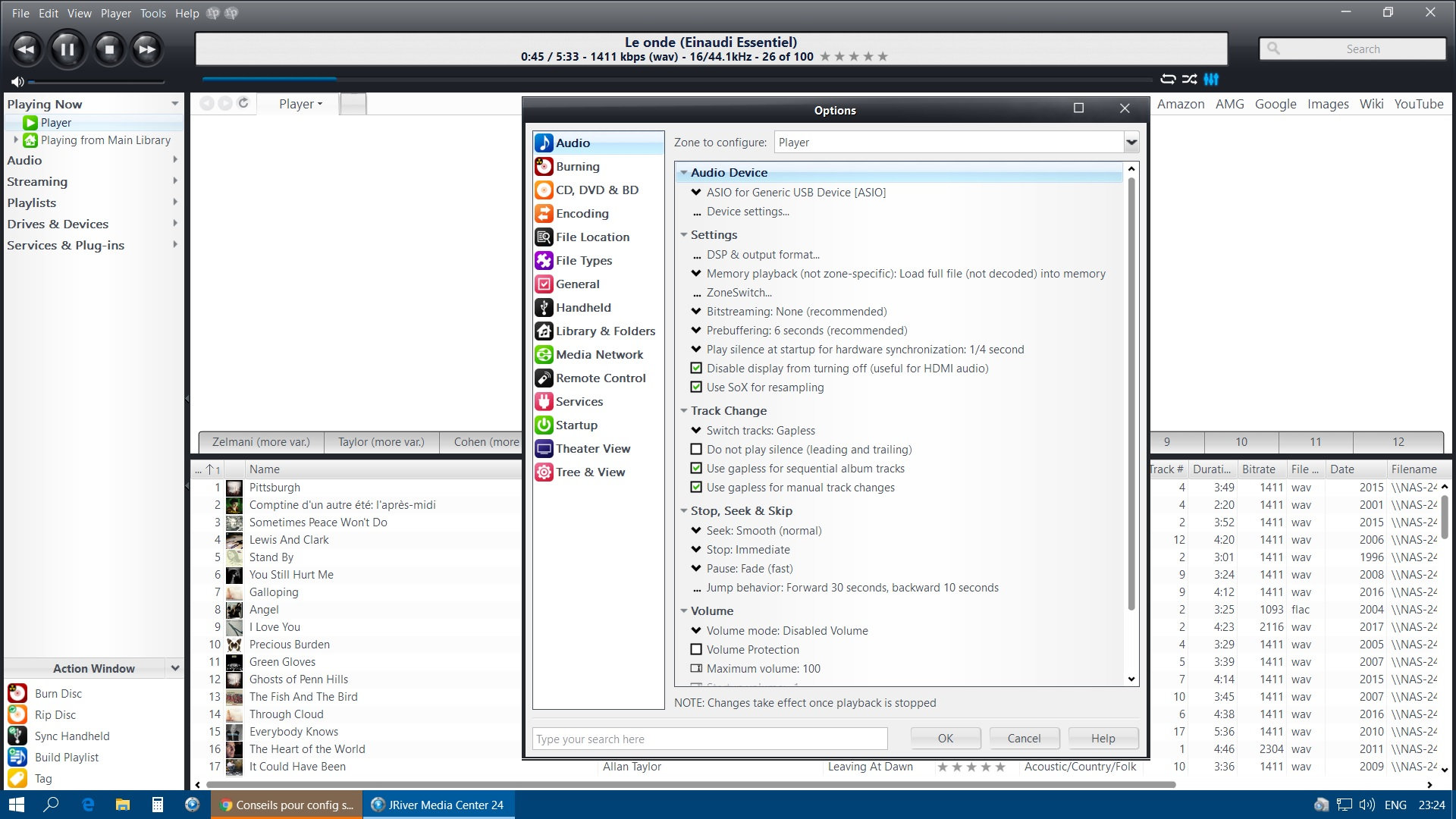
Task: Enable Do not play silence checkbox
Action: [x=696, y=450]
